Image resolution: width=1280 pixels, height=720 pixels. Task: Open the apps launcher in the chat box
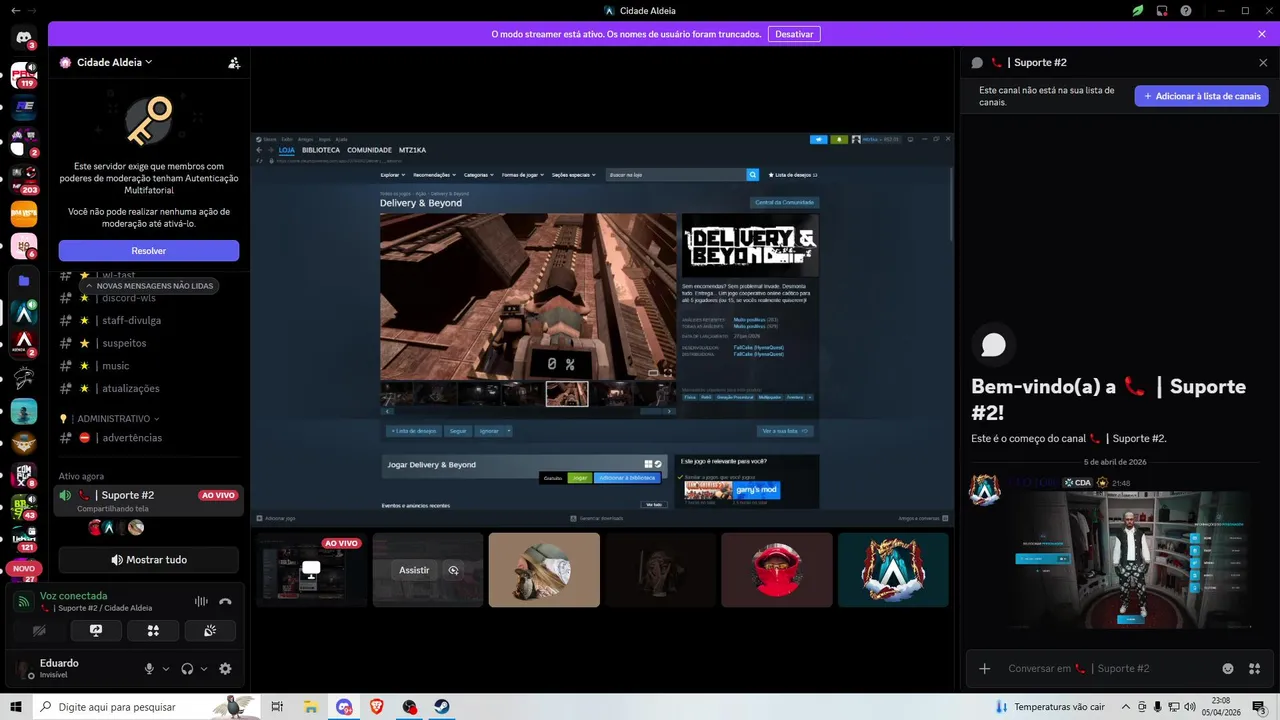[1254, 668]
